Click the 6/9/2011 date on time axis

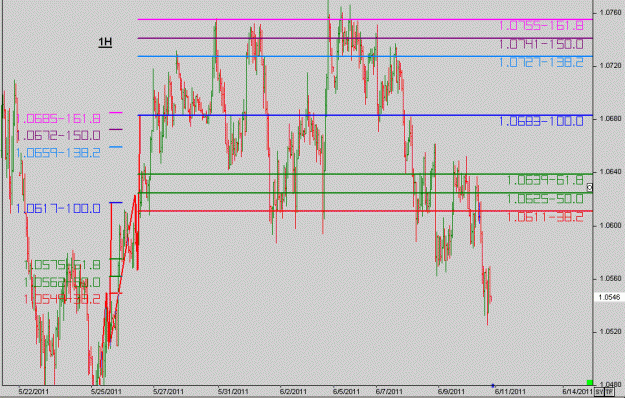point(451,392)
